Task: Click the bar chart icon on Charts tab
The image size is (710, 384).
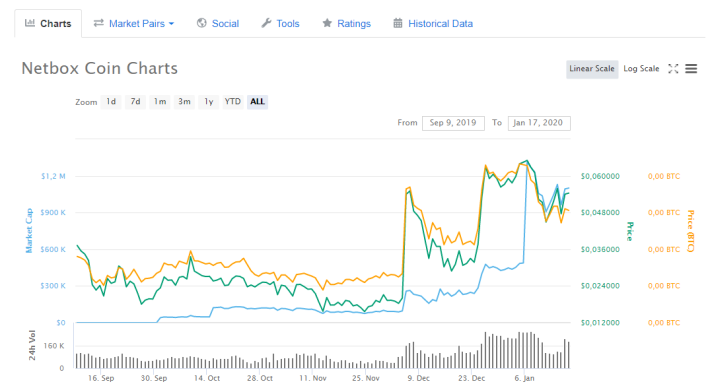Action: (x=30, y=23)
